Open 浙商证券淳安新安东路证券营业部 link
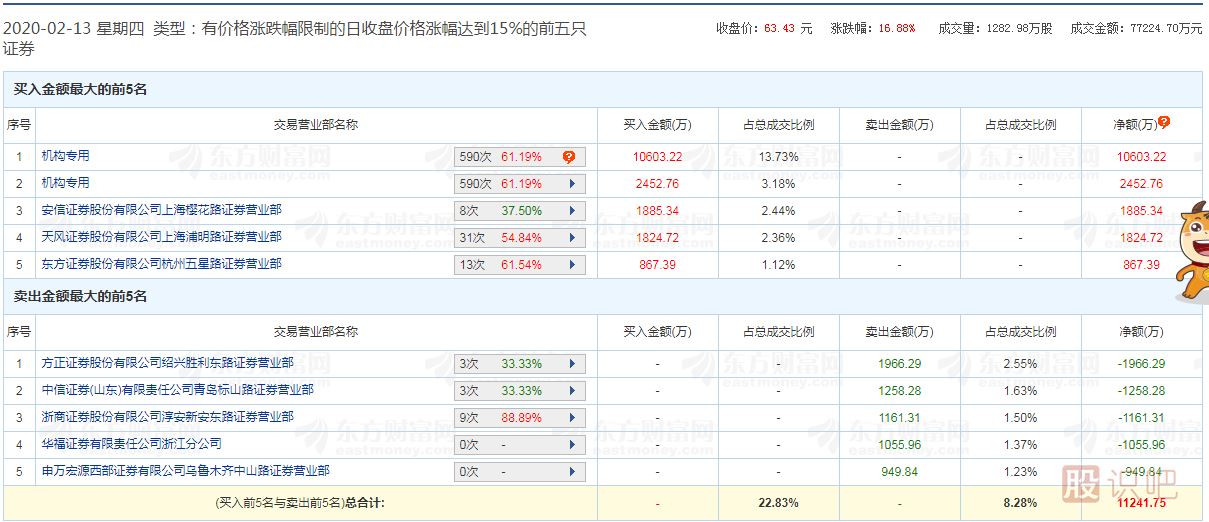This screenshot has width=1209, height=522. coord(167,417)
